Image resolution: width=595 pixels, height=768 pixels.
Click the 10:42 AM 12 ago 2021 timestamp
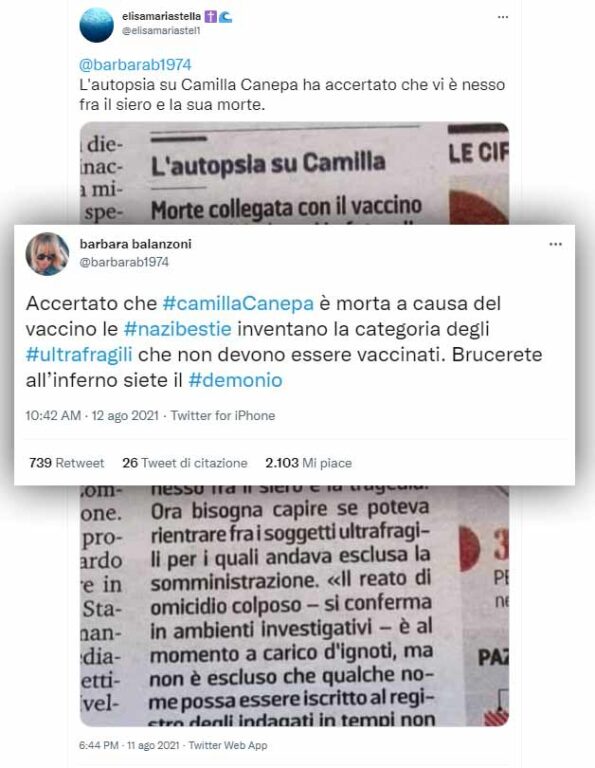point(92,415)
